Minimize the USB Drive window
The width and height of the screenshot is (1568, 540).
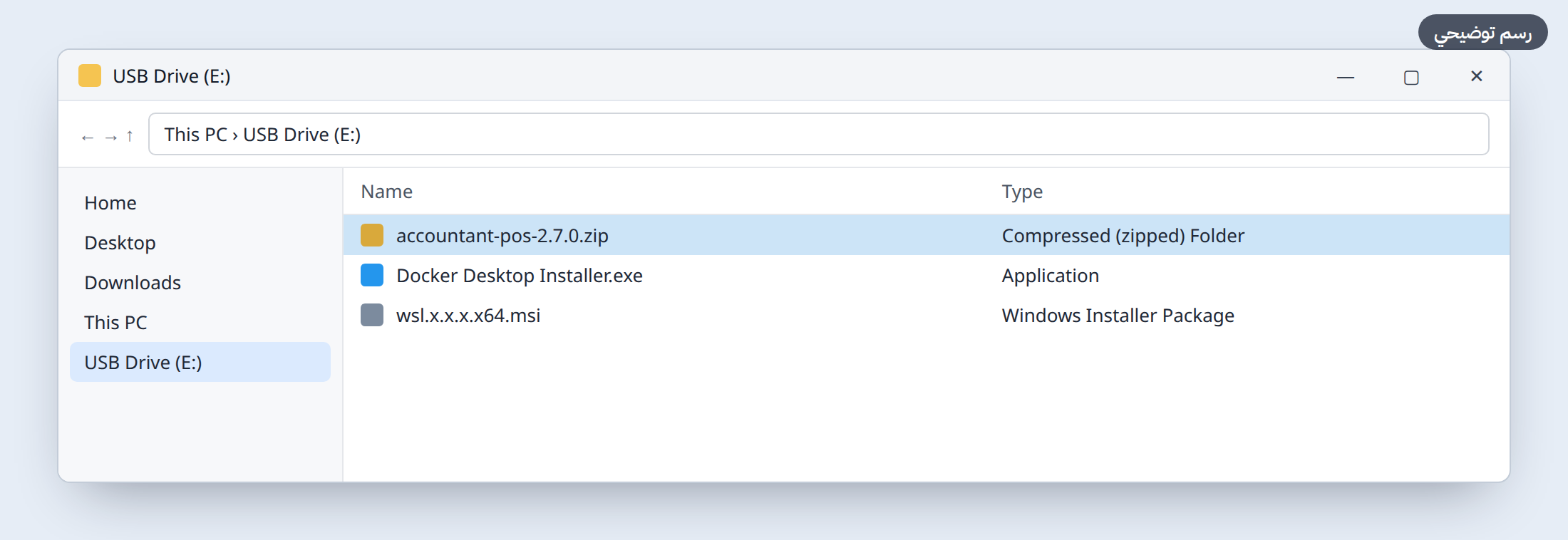click(x=1346, y=77)
